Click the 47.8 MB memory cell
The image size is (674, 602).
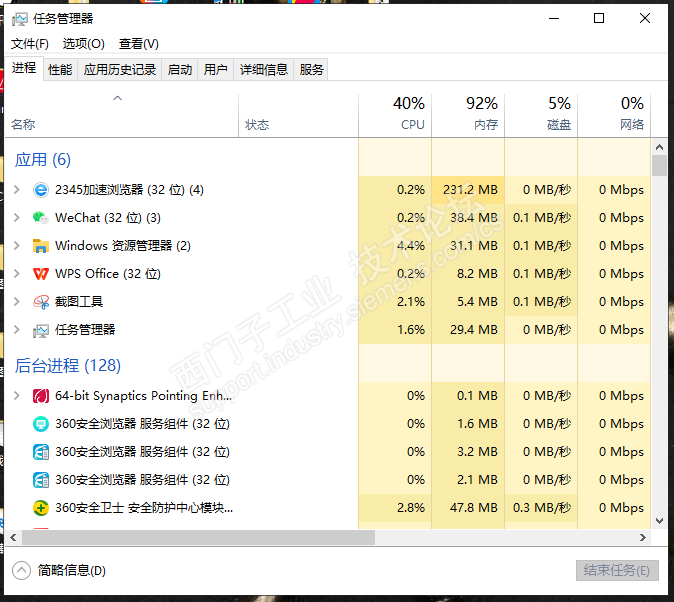(x=468, y=508)
